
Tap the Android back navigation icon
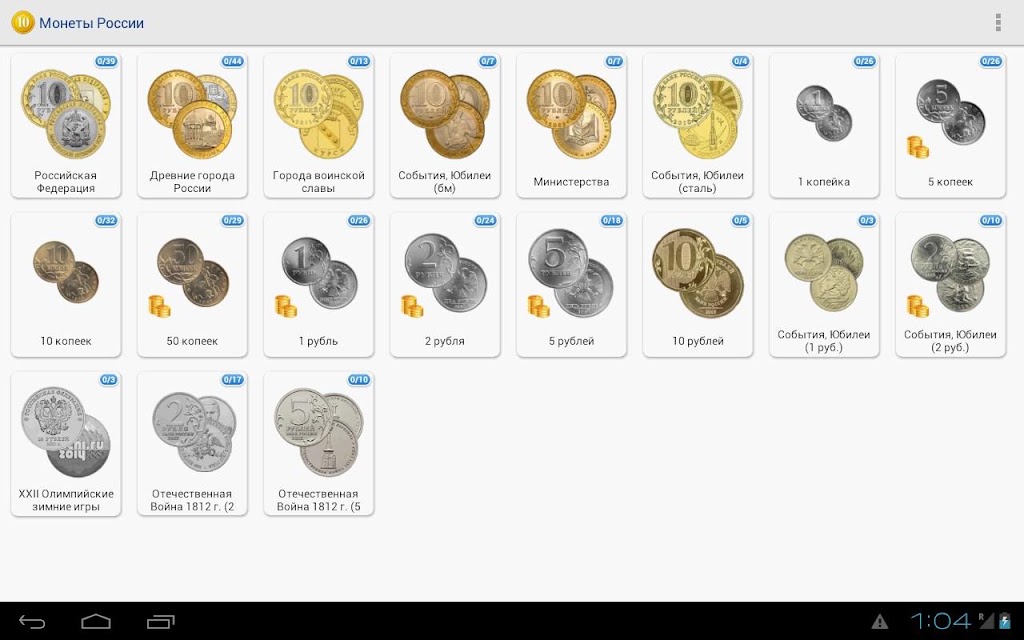pos(31,621)
